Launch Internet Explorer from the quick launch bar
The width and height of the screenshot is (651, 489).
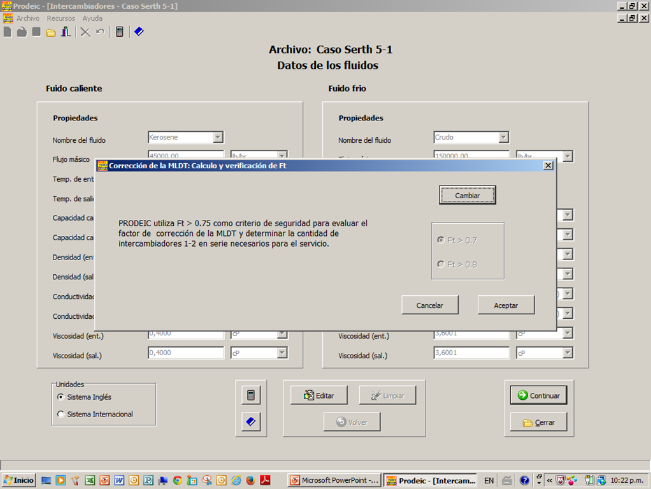236,480
